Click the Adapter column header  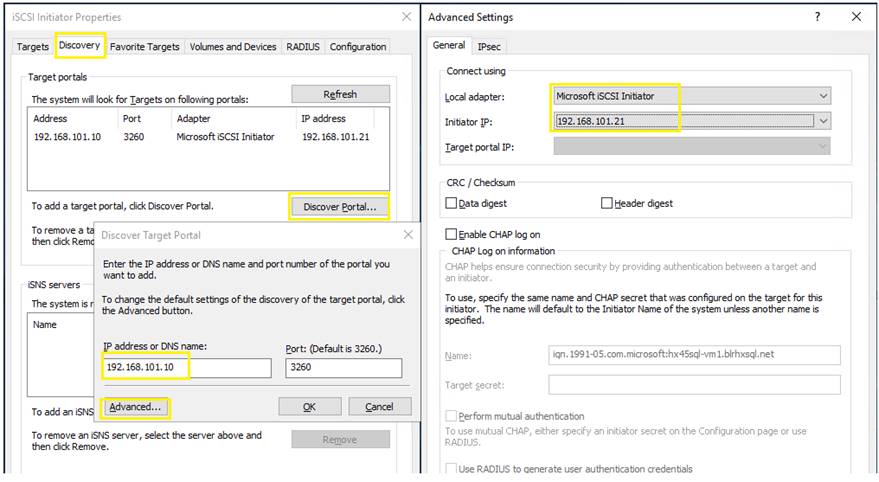(193, 118)
